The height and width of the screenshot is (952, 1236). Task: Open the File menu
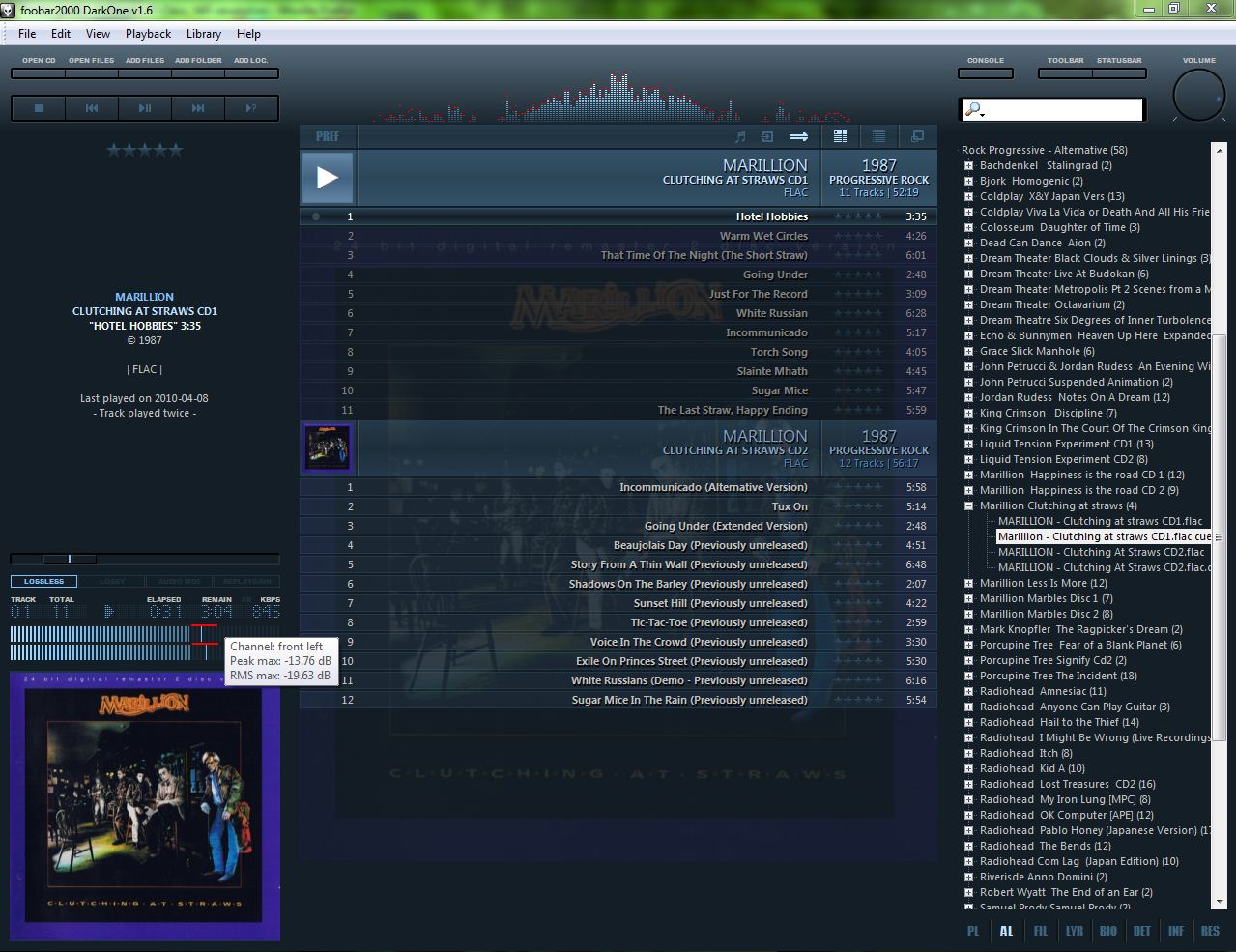click(27, 34)
